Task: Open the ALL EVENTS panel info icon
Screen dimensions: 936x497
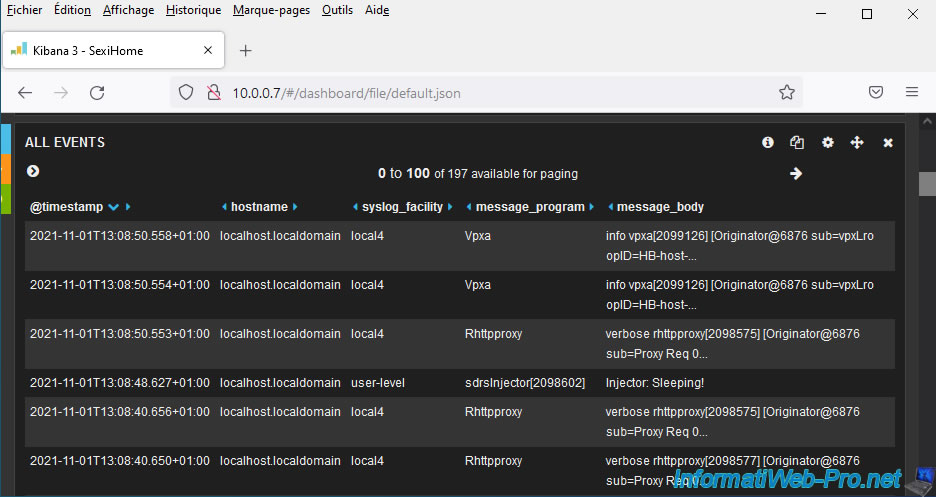Action: click(768, 143)
